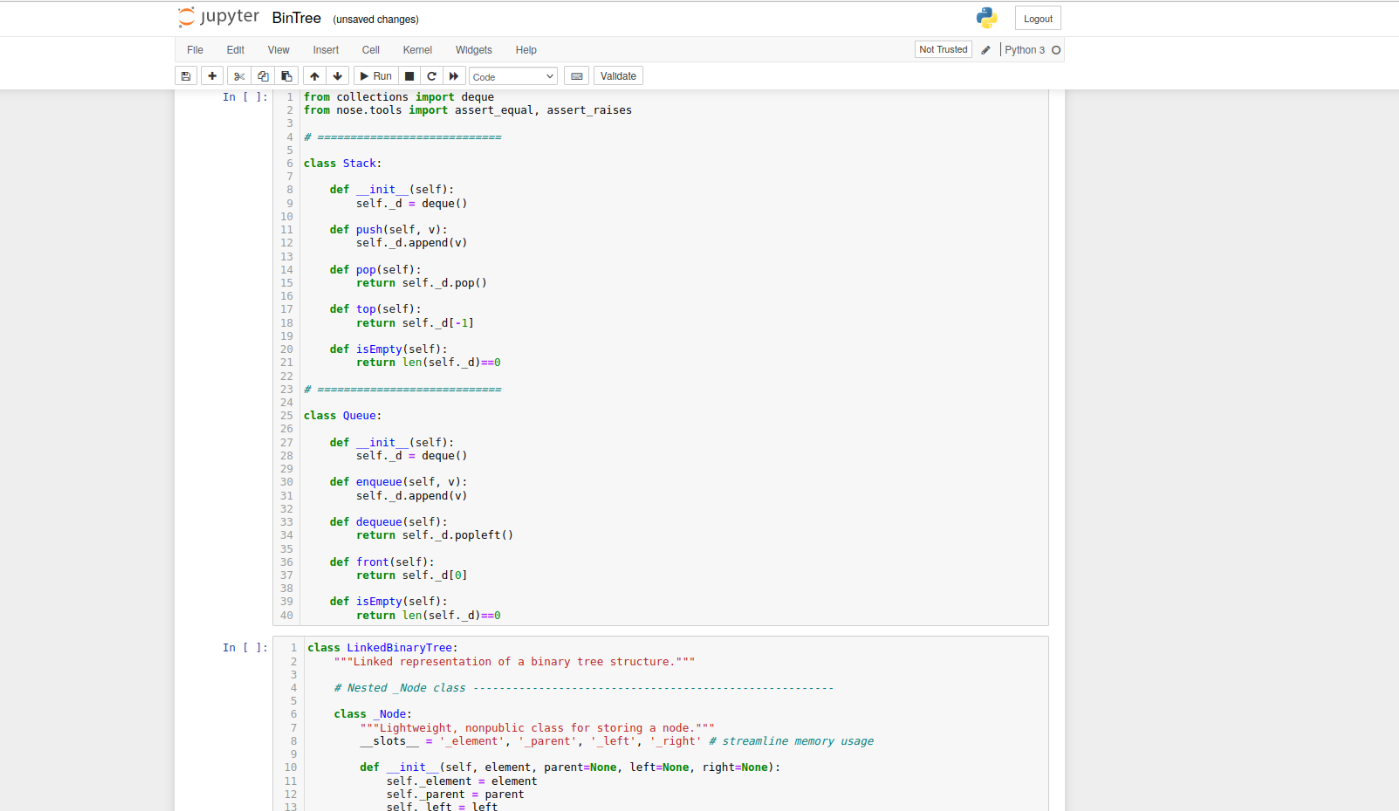Cut the selected cell with the scissors icon
Image resolution: width=1399 pixels, height=811 pixels.
238,75
